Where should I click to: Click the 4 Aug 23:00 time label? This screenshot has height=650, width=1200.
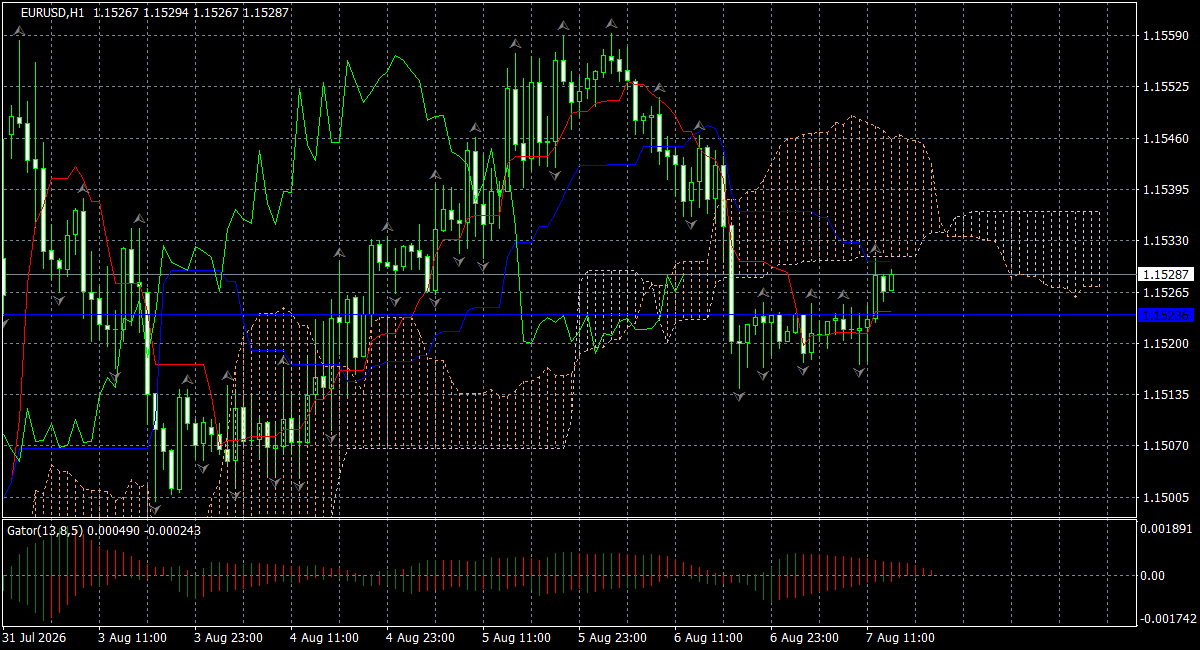[x=420, y=638]
